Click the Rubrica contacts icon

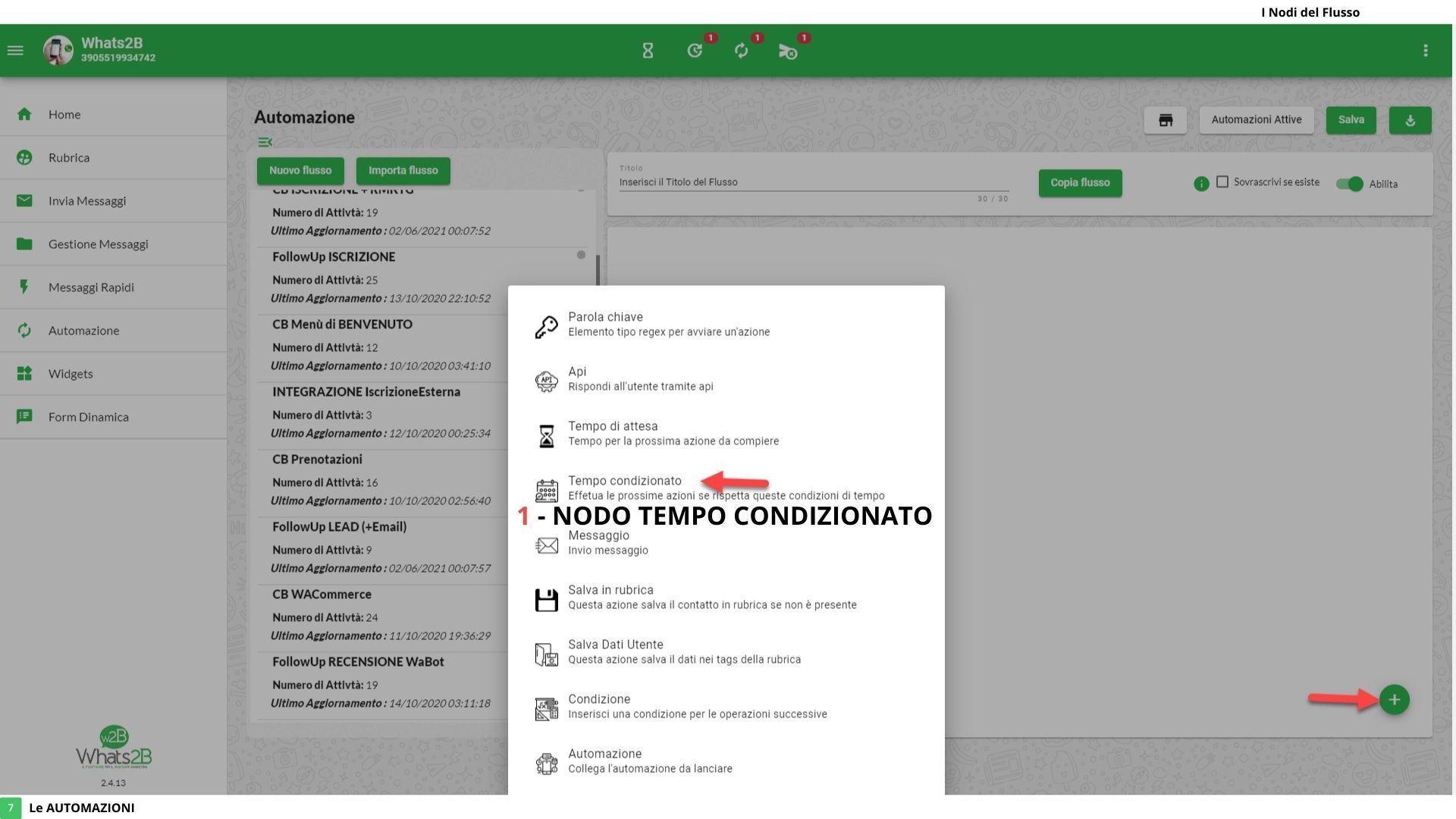pyautogui.click(x=24, y=158)
